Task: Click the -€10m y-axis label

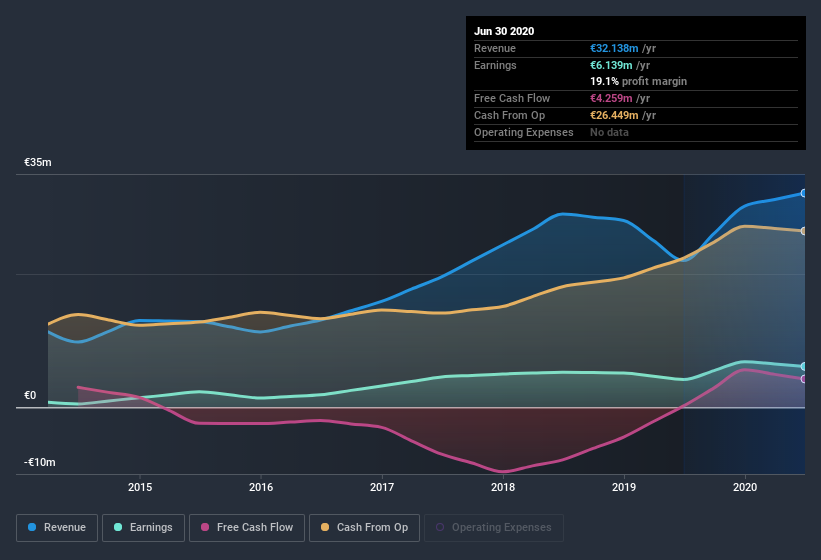Action: pyautogui.click(x=40, y=462)
